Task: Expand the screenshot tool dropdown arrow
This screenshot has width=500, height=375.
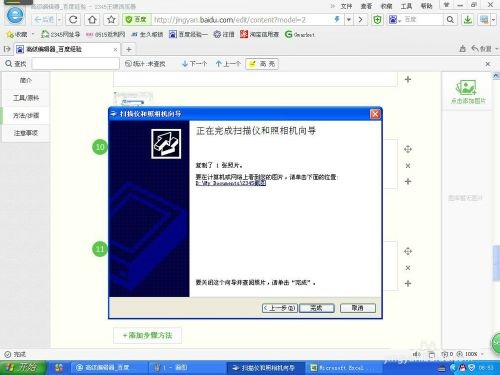Action: (493, 20)
